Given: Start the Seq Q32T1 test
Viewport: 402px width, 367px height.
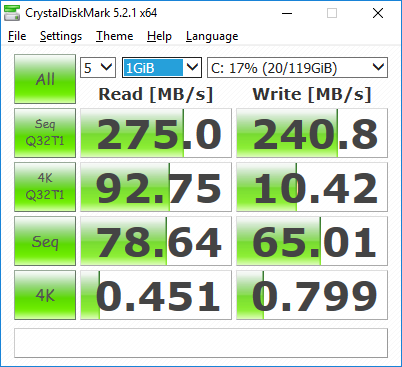Looking at the screenshot, I should (45, 133).
